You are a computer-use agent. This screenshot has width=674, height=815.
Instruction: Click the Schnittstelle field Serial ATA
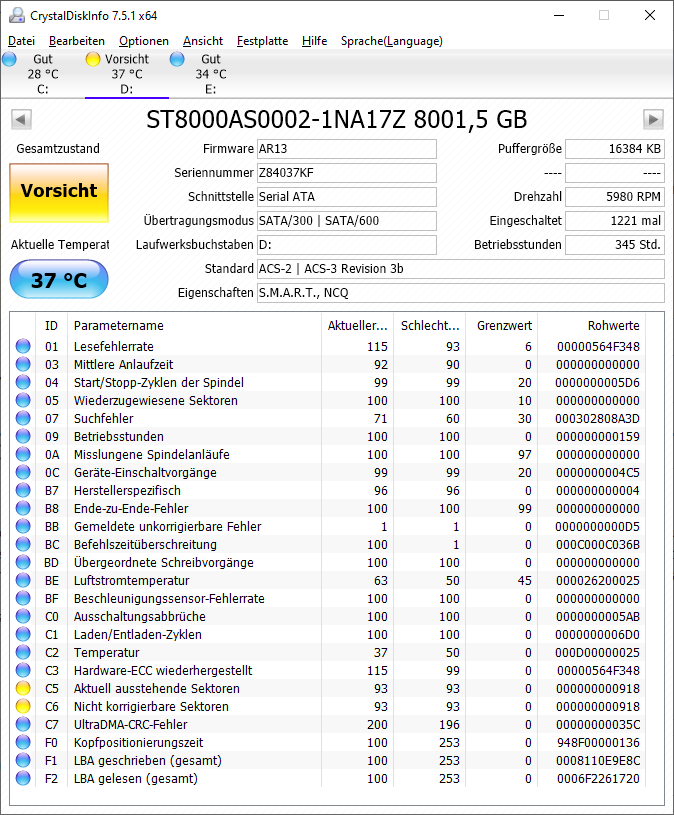point(347,196)
